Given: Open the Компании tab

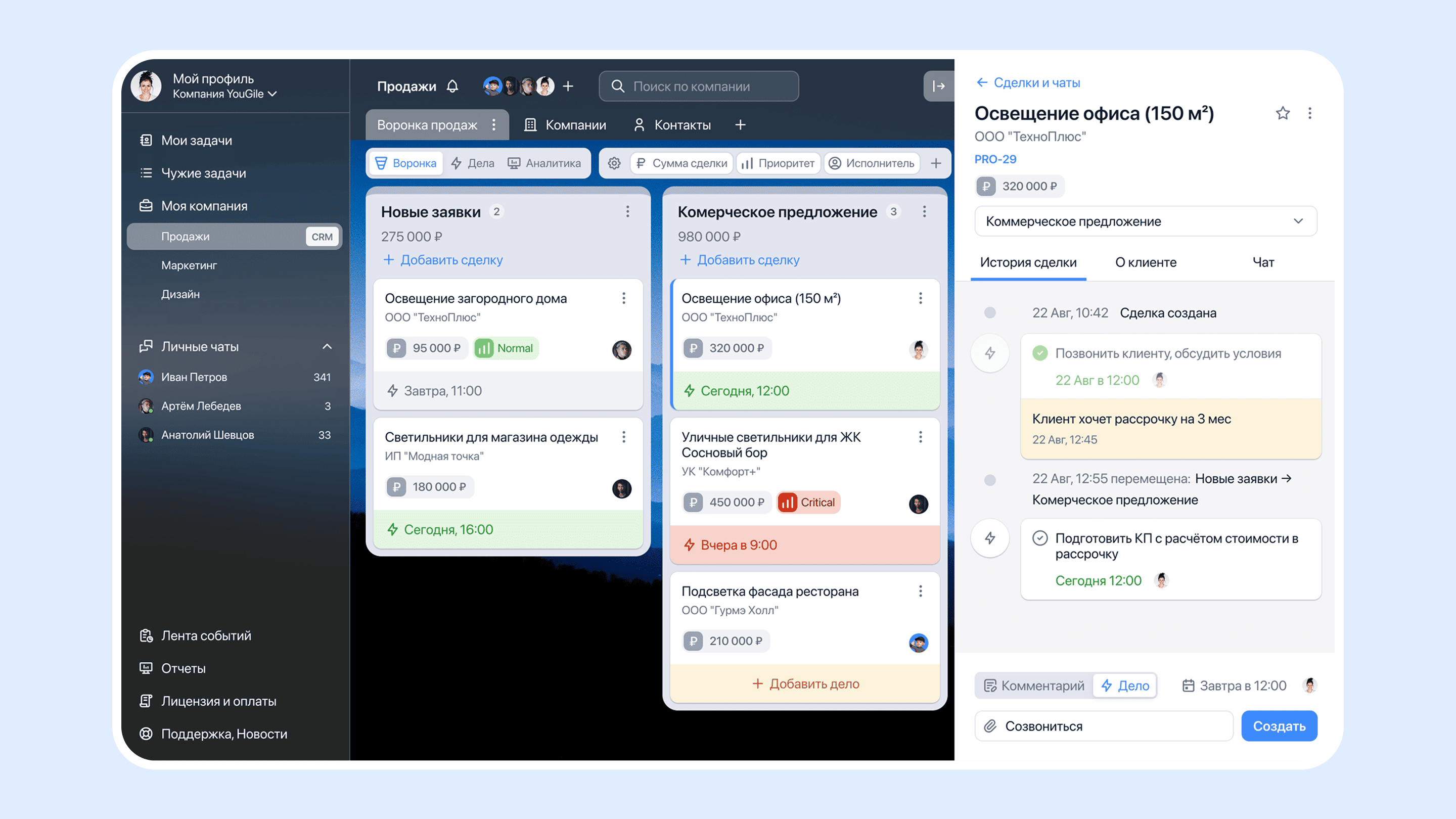Looking at the screenshot, I should [565, 125].
